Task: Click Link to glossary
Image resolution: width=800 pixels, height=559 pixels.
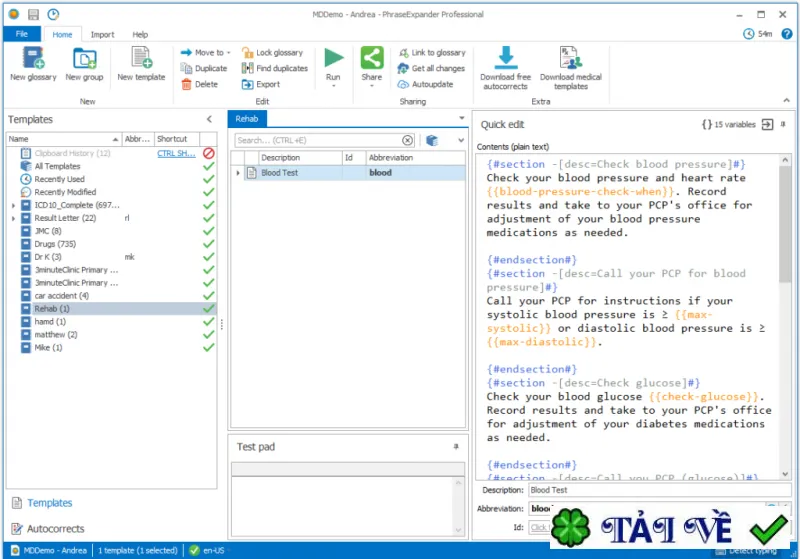Action: [432, 53]
